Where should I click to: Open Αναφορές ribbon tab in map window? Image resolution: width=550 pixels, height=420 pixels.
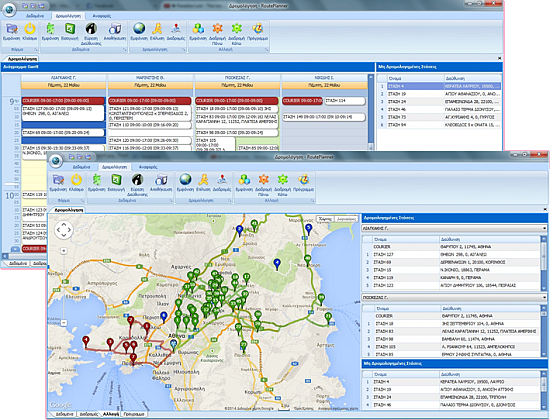click(x=148, y=167)
